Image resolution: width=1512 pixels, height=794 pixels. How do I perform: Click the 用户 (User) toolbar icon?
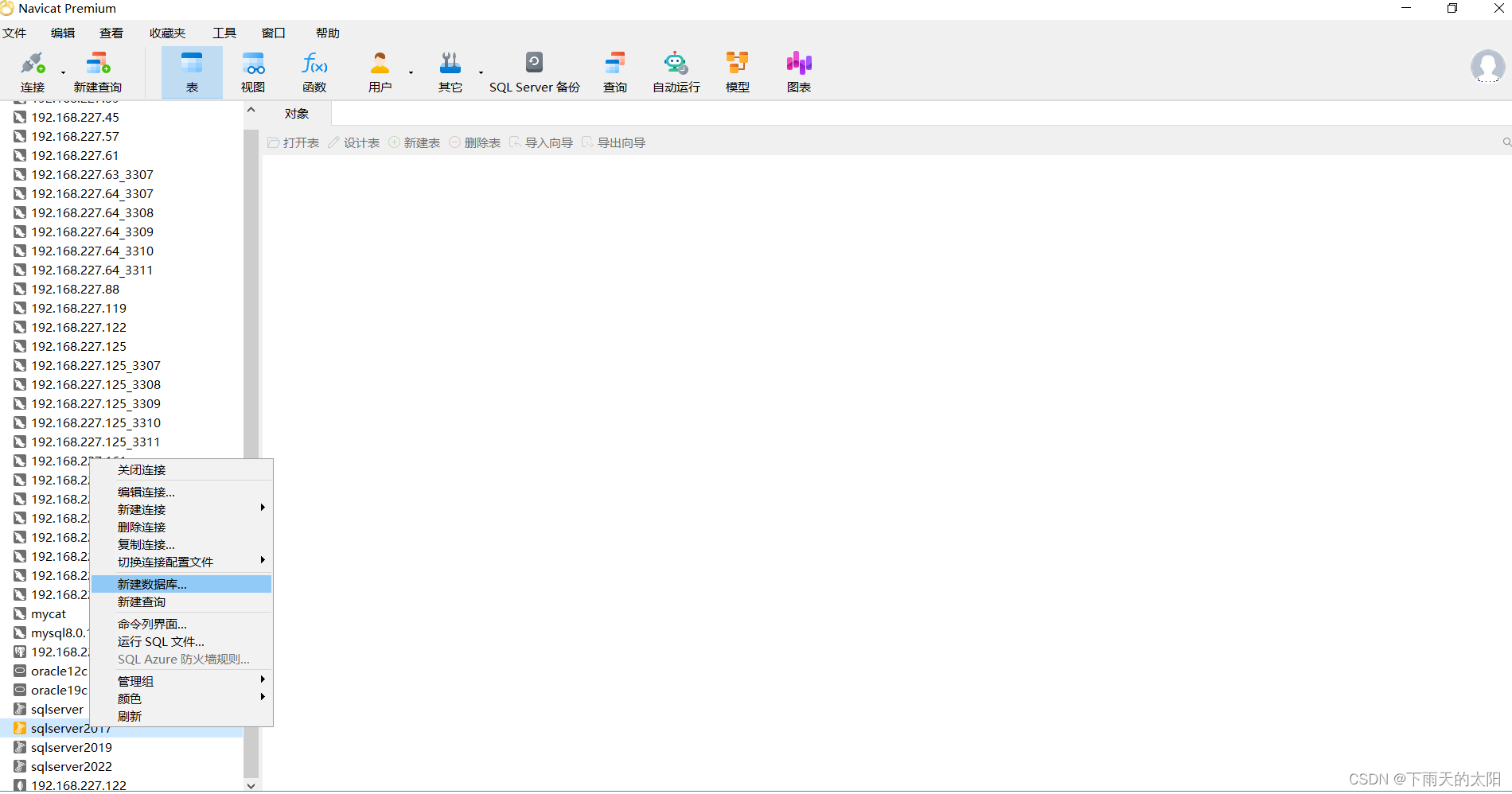click(380, 72)
